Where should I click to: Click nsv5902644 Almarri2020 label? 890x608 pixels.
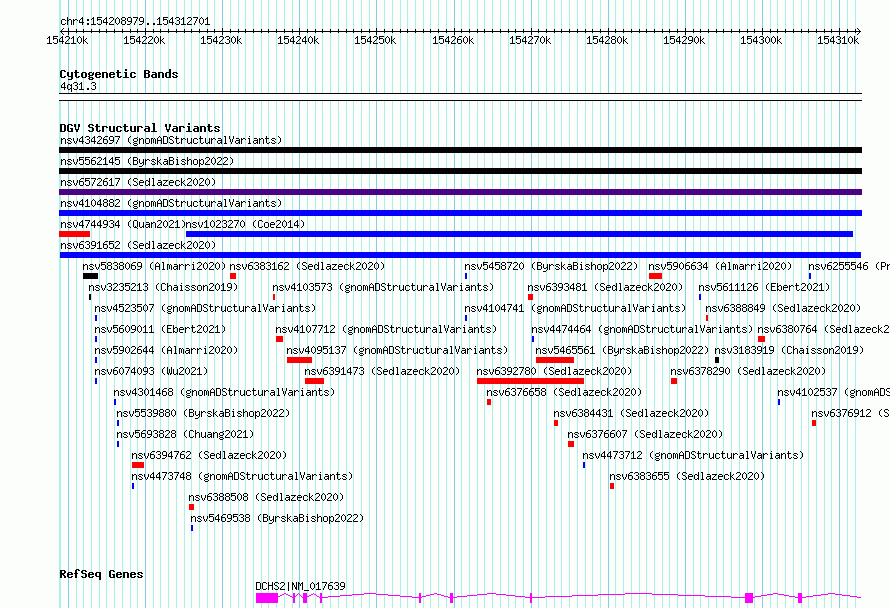(x=166, y=350)
